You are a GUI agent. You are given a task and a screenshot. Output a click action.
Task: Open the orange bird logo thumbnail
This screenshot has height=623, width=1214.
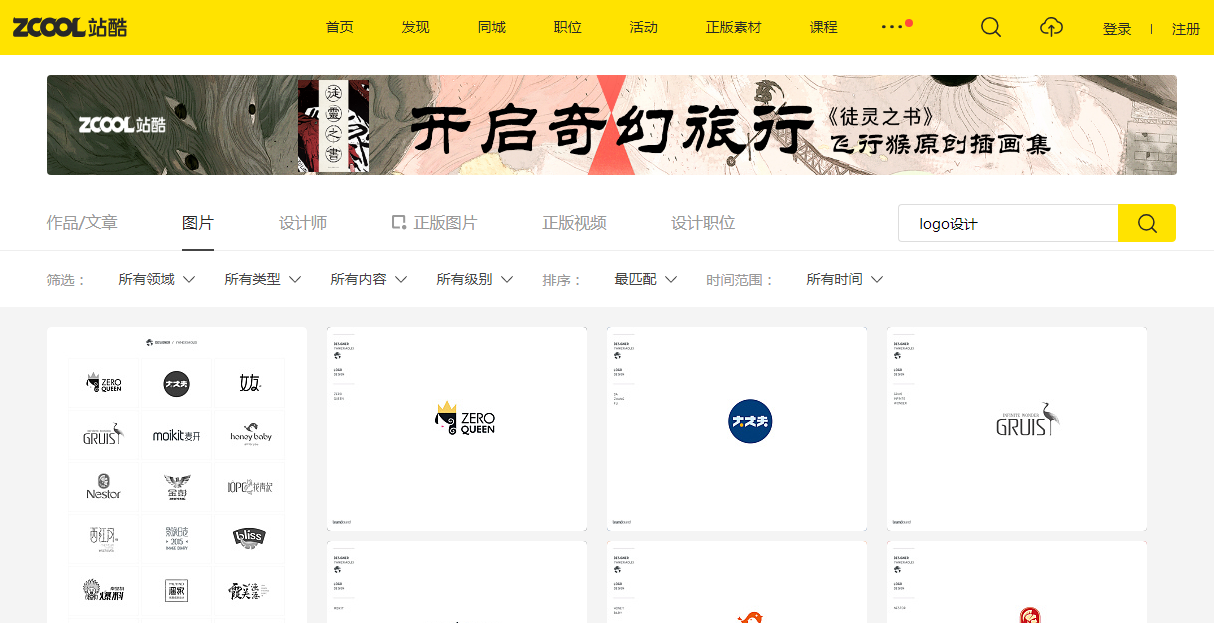point(737,582)
